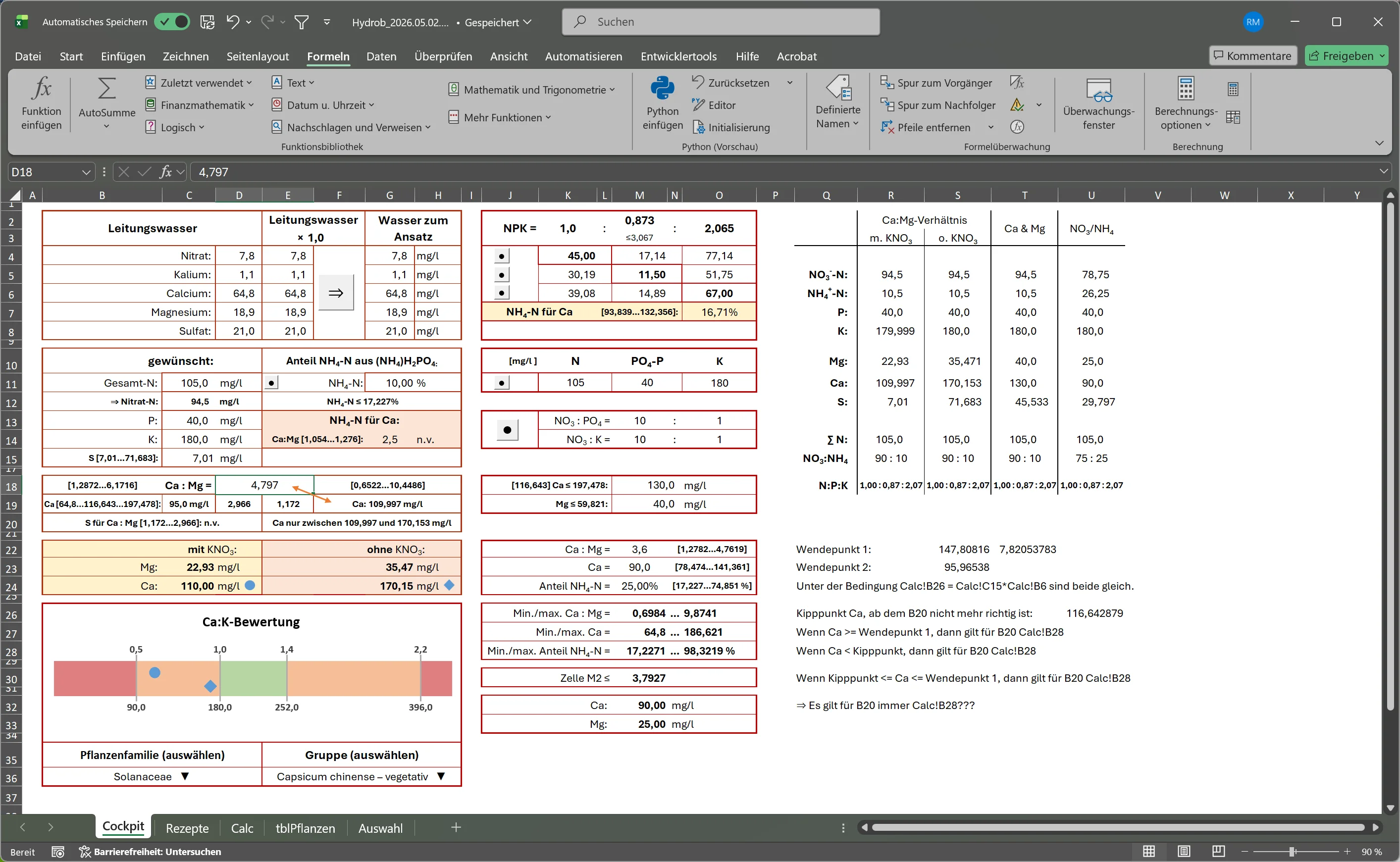This screenshot has width=1400, height=862.
Task: Open the Berechnungsoptionen dropdown
Action: [x=1186, y=104]
